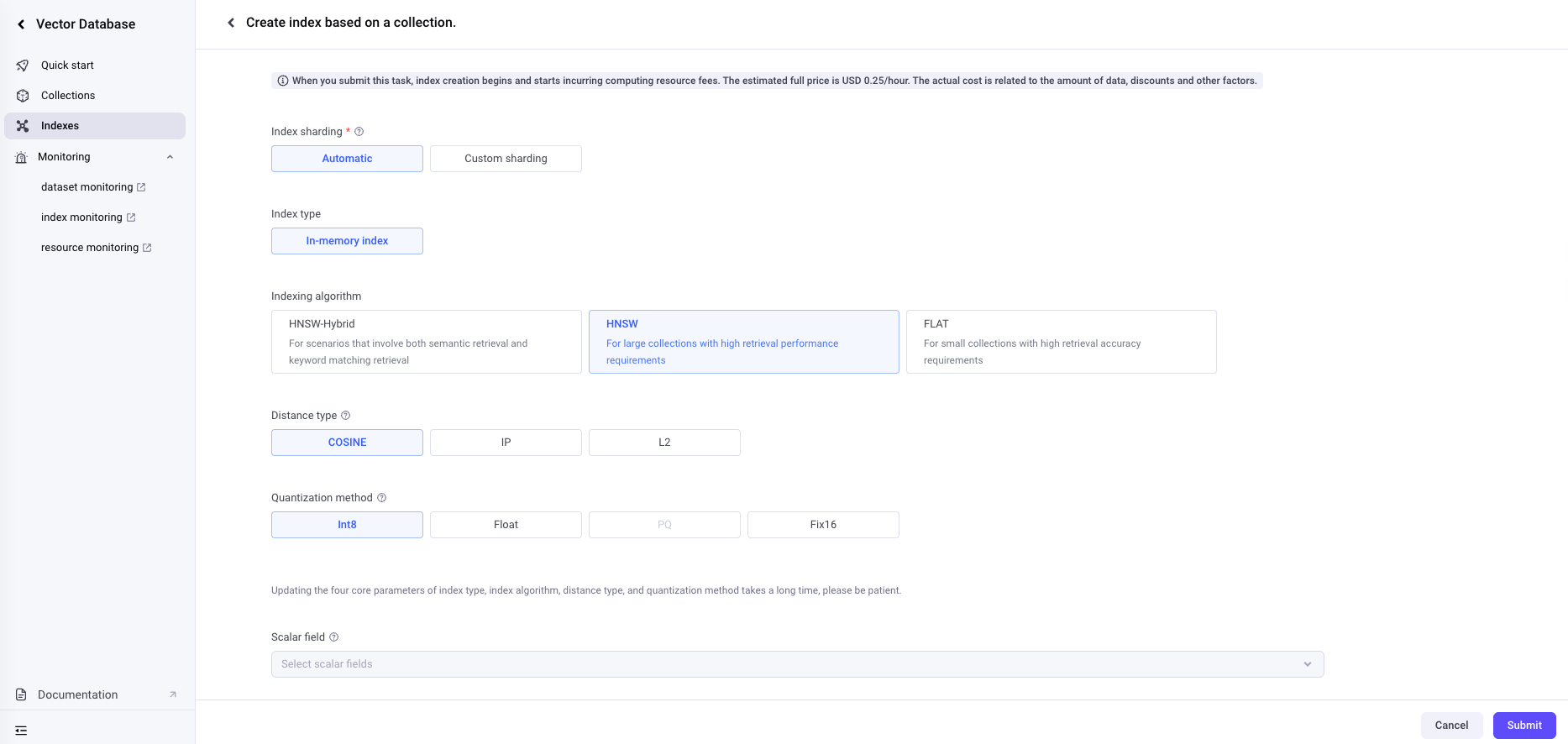The image size is (1568, 744).
Task: Choose Float quantization method
Action: [506, 525]
